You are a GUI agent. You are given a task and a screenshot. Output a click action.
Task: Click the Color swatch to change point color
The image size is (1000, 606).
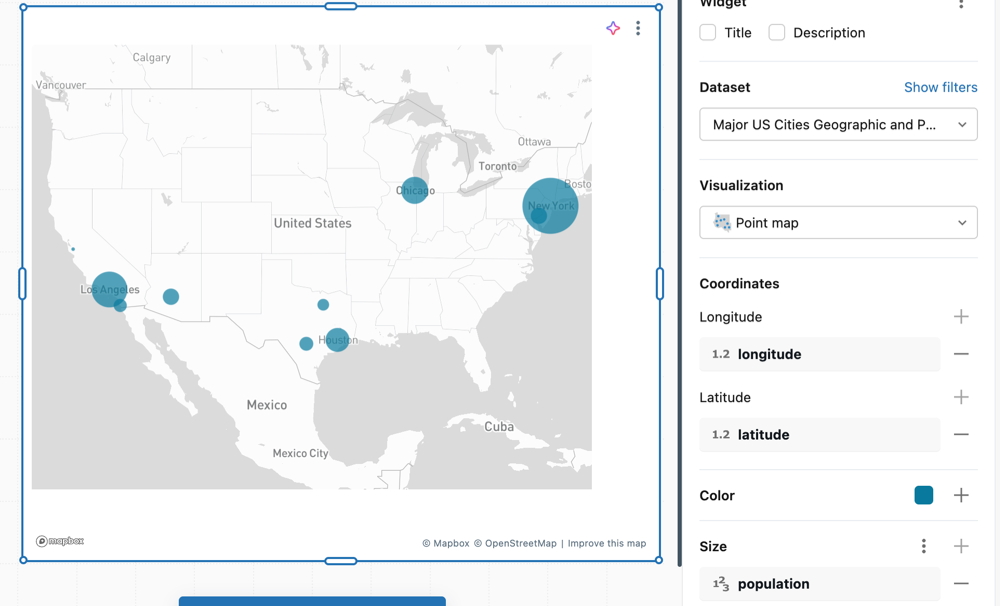[924, 495]
